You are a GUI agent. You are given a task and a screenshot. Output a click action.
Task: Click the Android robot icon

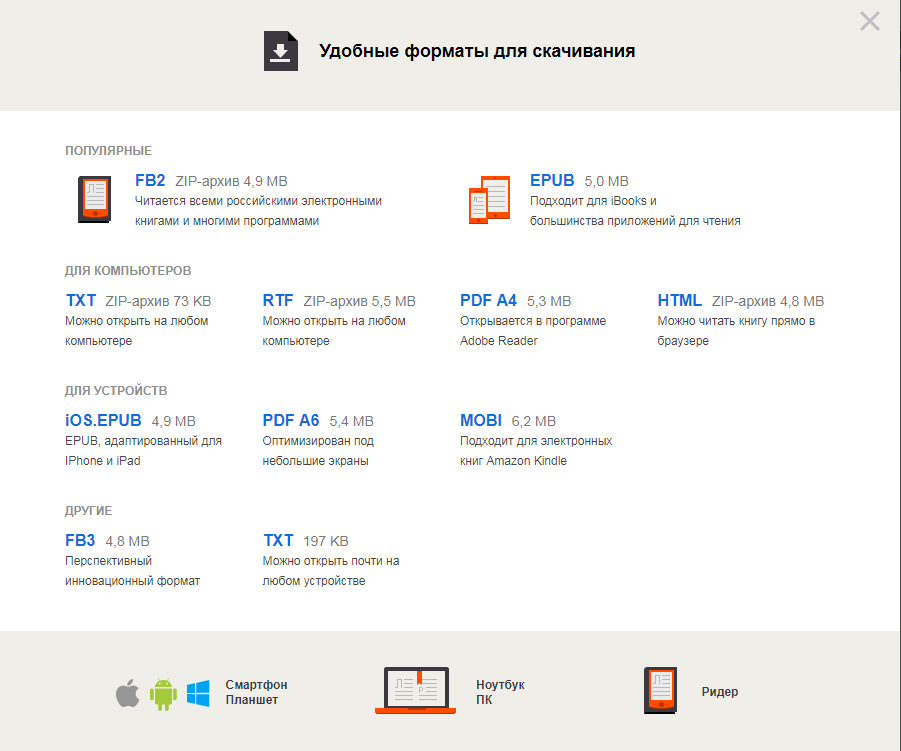pyautogui.click(x=163, y=693)
